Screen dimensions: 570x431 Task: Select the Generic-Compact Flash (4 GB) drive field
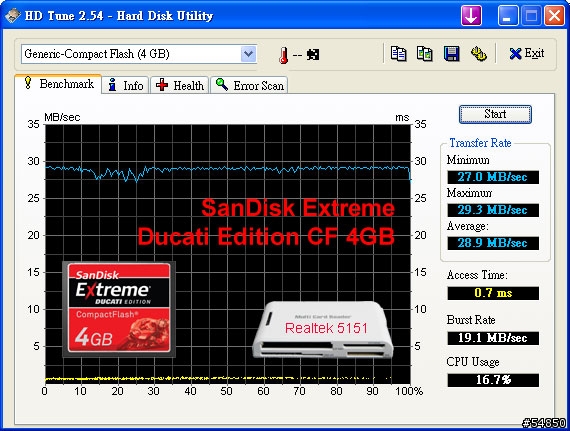(x=139, y=54)
